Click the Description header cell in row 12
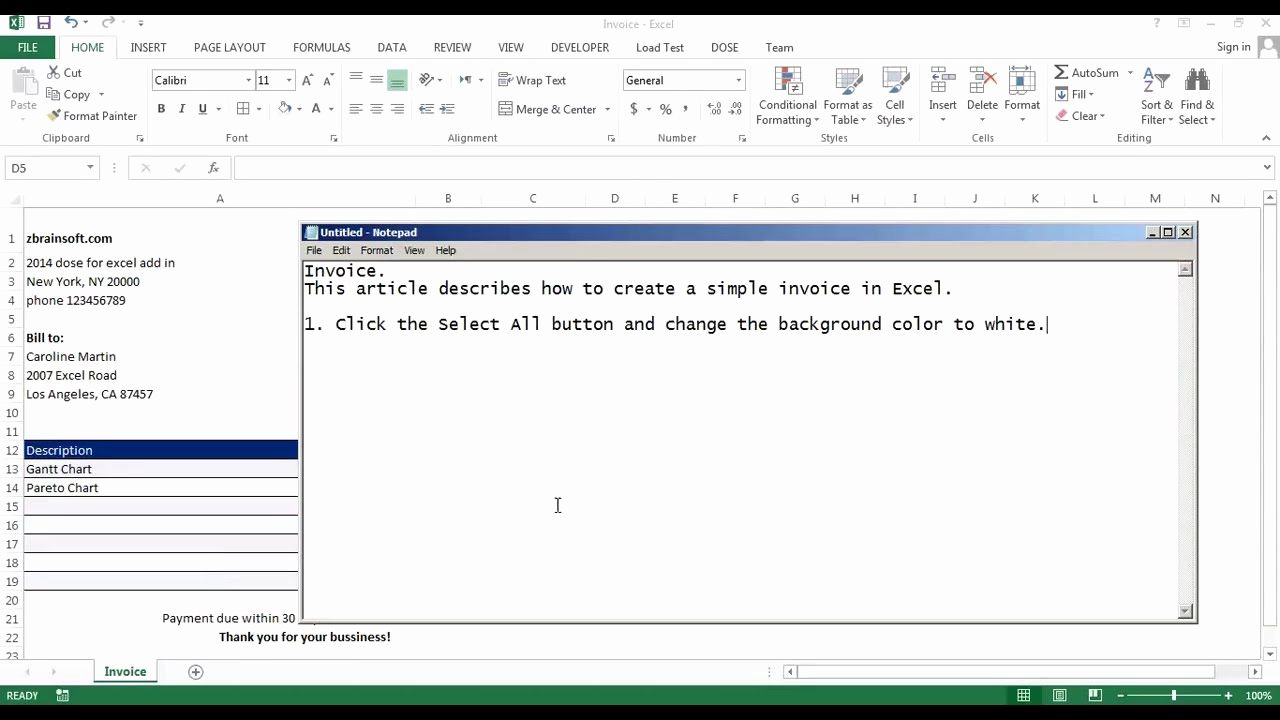This screenshot has width=1280, height=720. [x=161, y=450]
